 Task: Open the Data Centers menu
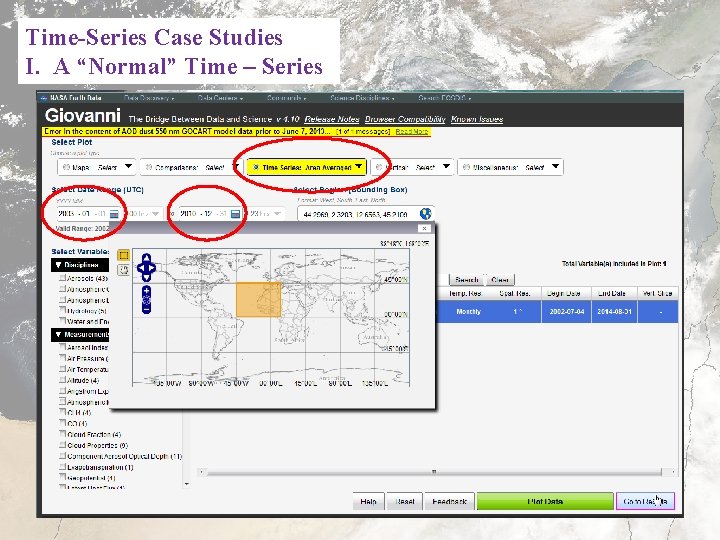[220, 98]
